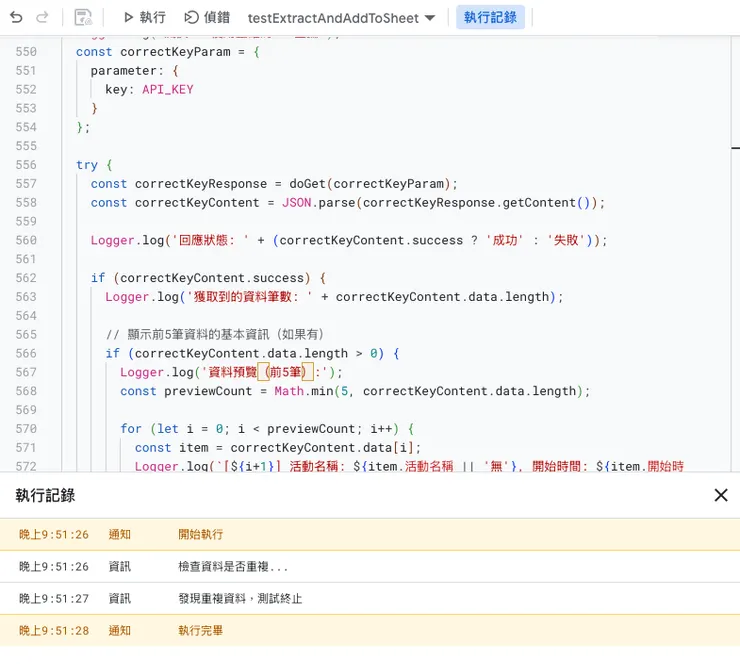Click timestamp 晚上9:51:27 in log
Viewport: 740px width, 664px height.
[54, 598]
